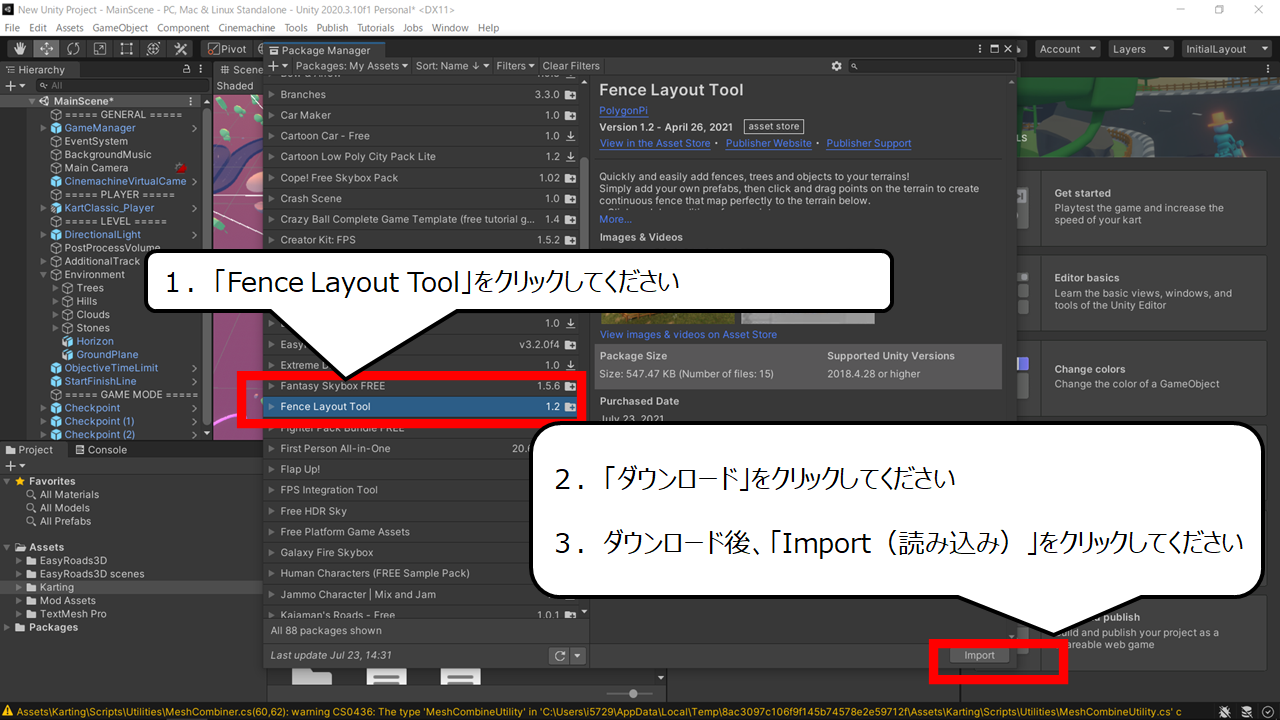Expand the Trees object under Environment
Image resolution: width=1280 pixels, height=720 pixels.
[x=56, y=288]
